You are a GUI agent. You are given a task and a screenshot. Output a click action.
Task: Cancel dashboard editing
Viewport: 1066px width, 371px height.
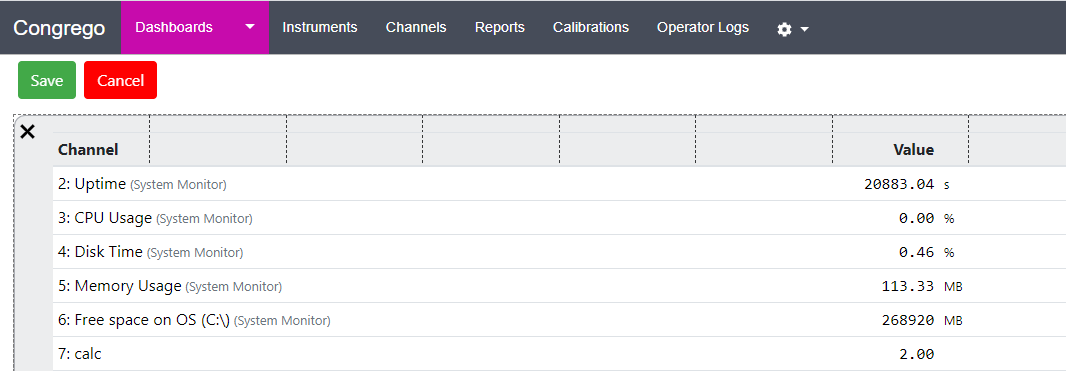[120, 80]
